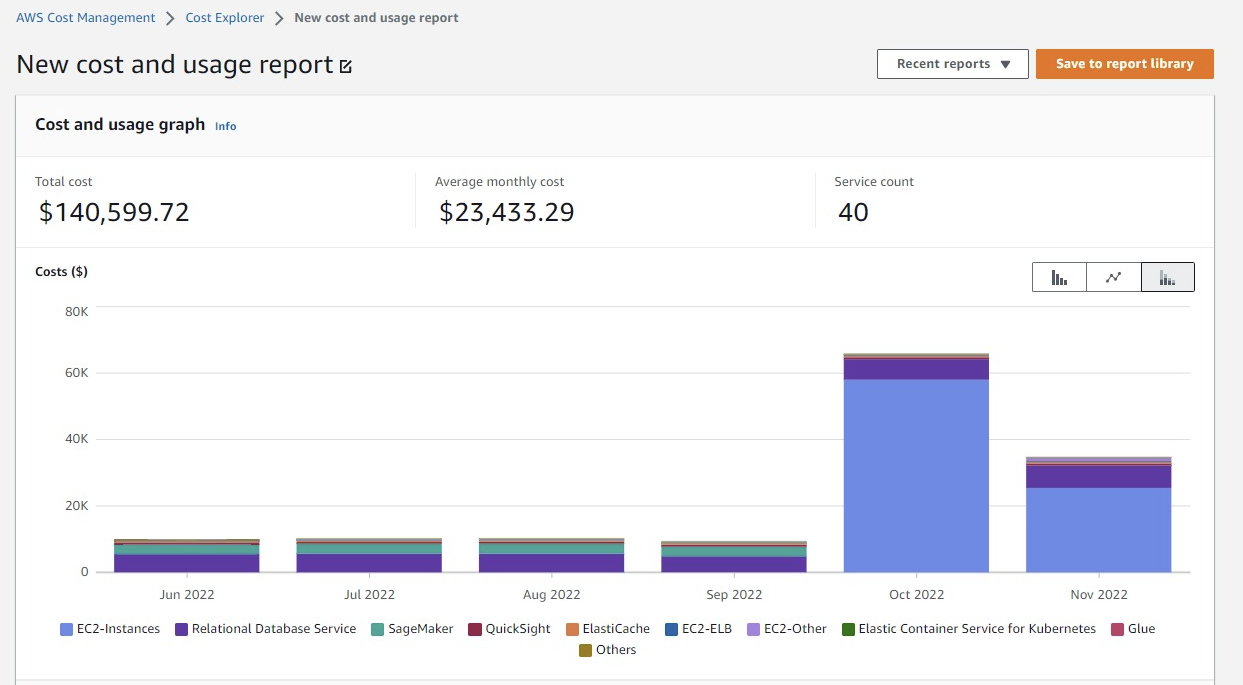Switch to bar chart view
This screenshot has height=685, width=1243.
coord(1059,277)
